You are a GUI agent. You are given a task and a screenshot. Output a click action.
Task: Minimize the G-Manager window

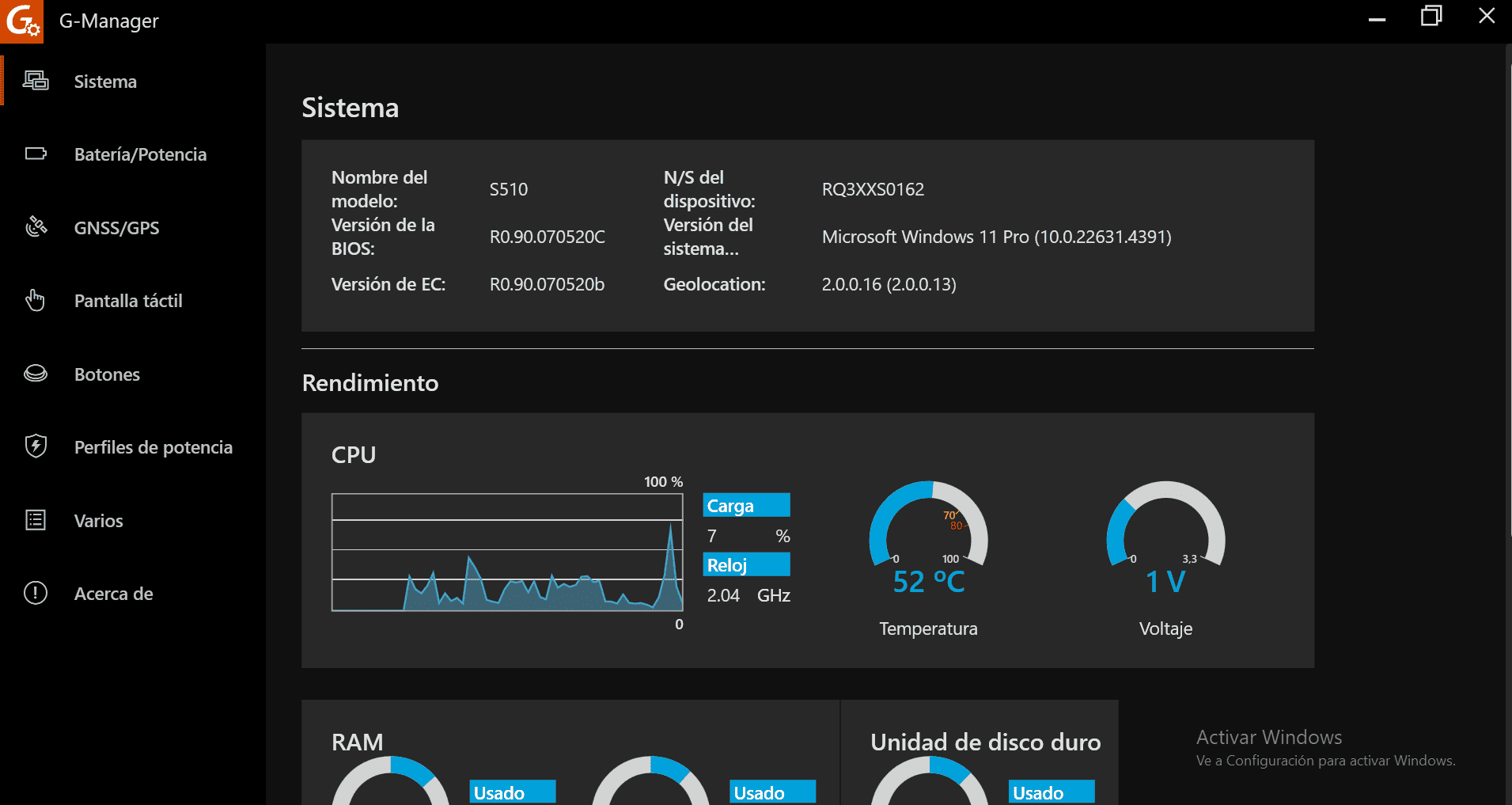(x=1377, y=19)
